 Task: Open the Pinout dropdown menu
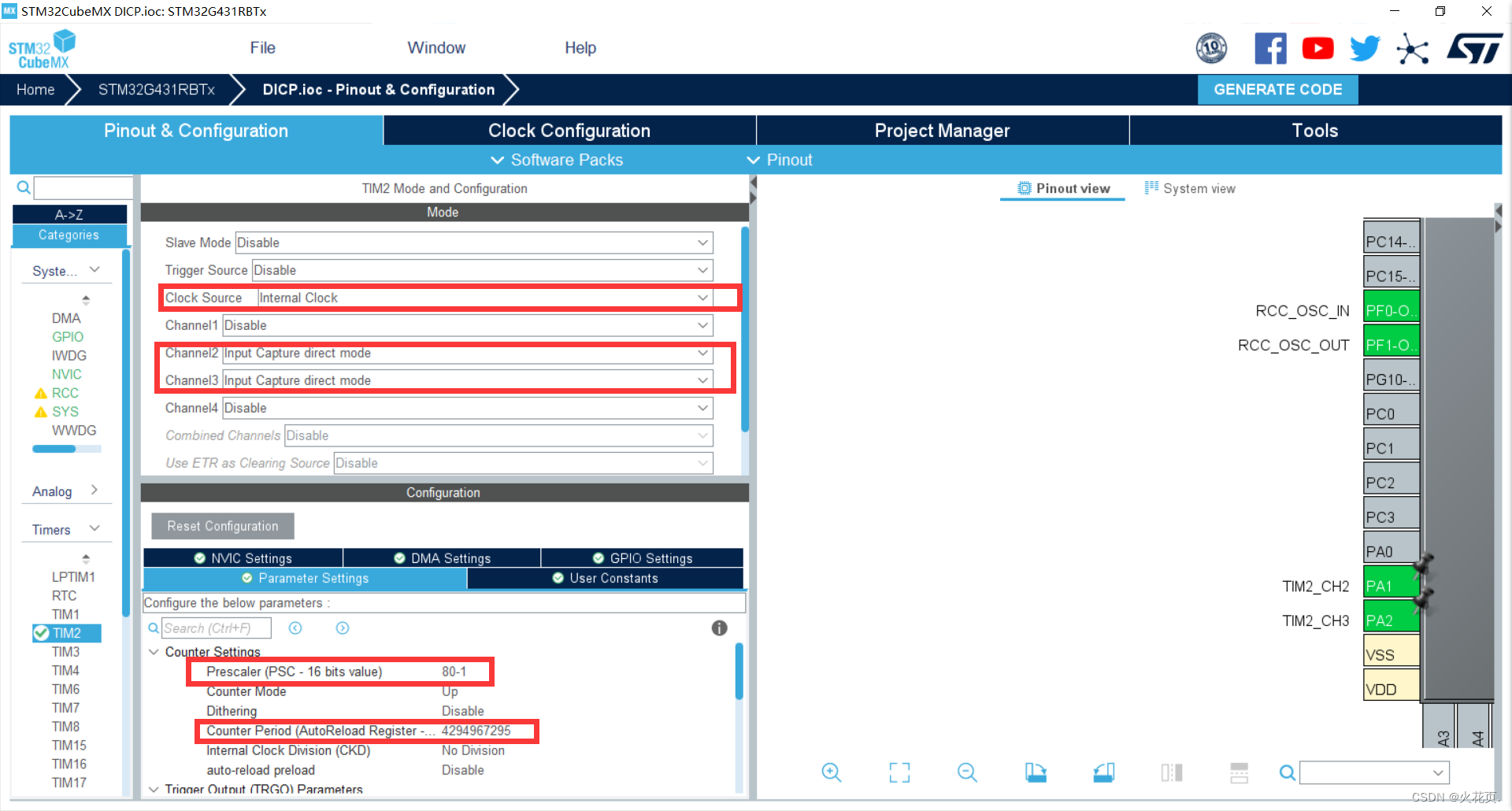pyautogui.click(x=780, y=160)
